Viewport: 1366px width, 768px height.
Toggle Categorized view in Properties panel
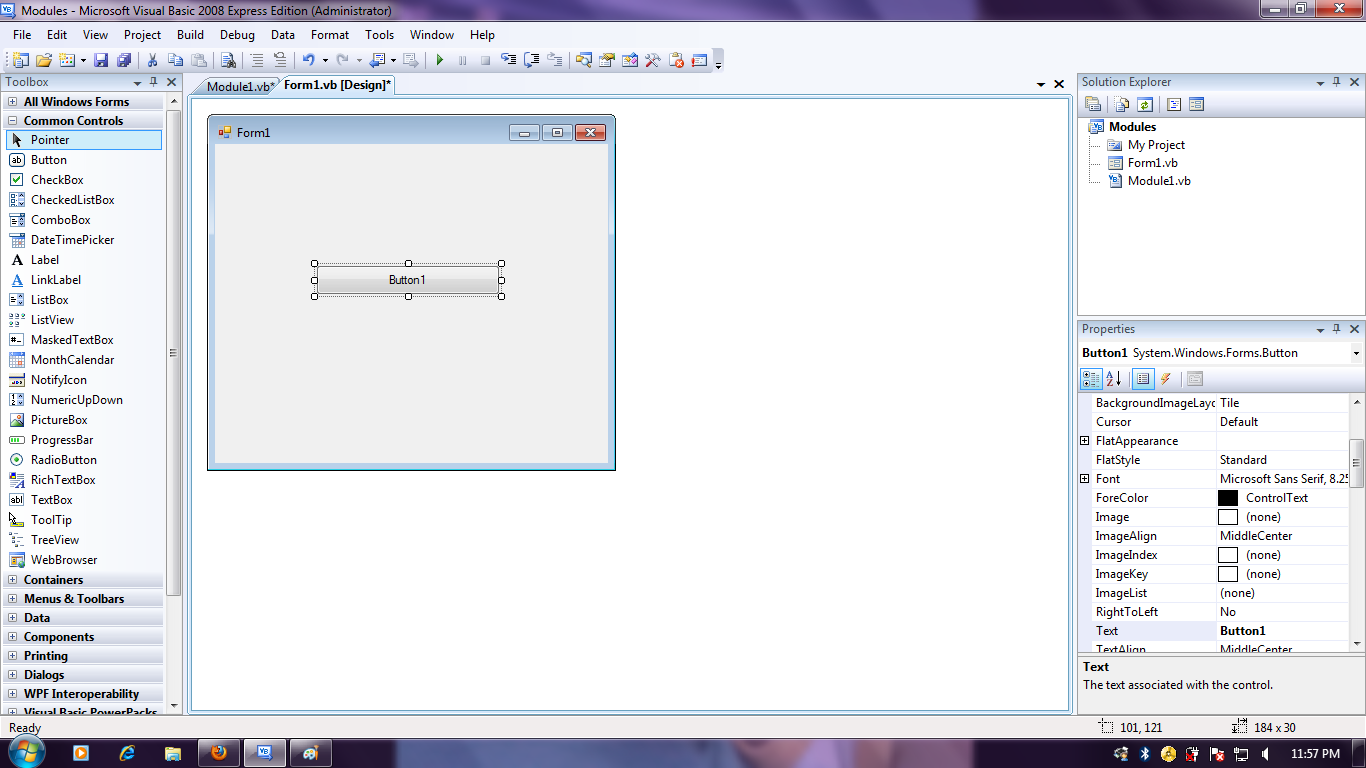pos(1091,379)
